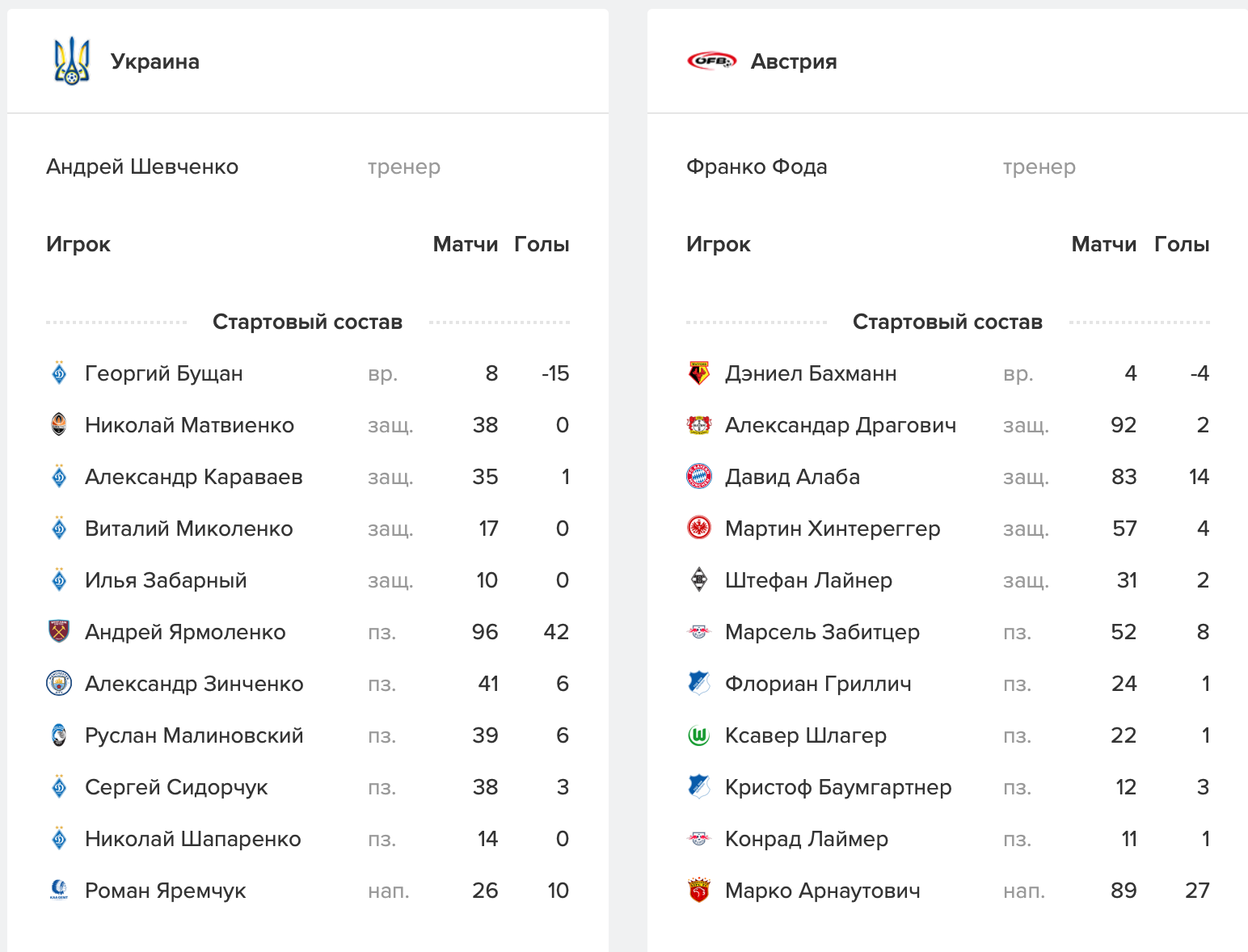Click the Ukraine national team crest
The width and height of the screenshot is (1248, 952).
coord(71,61)
